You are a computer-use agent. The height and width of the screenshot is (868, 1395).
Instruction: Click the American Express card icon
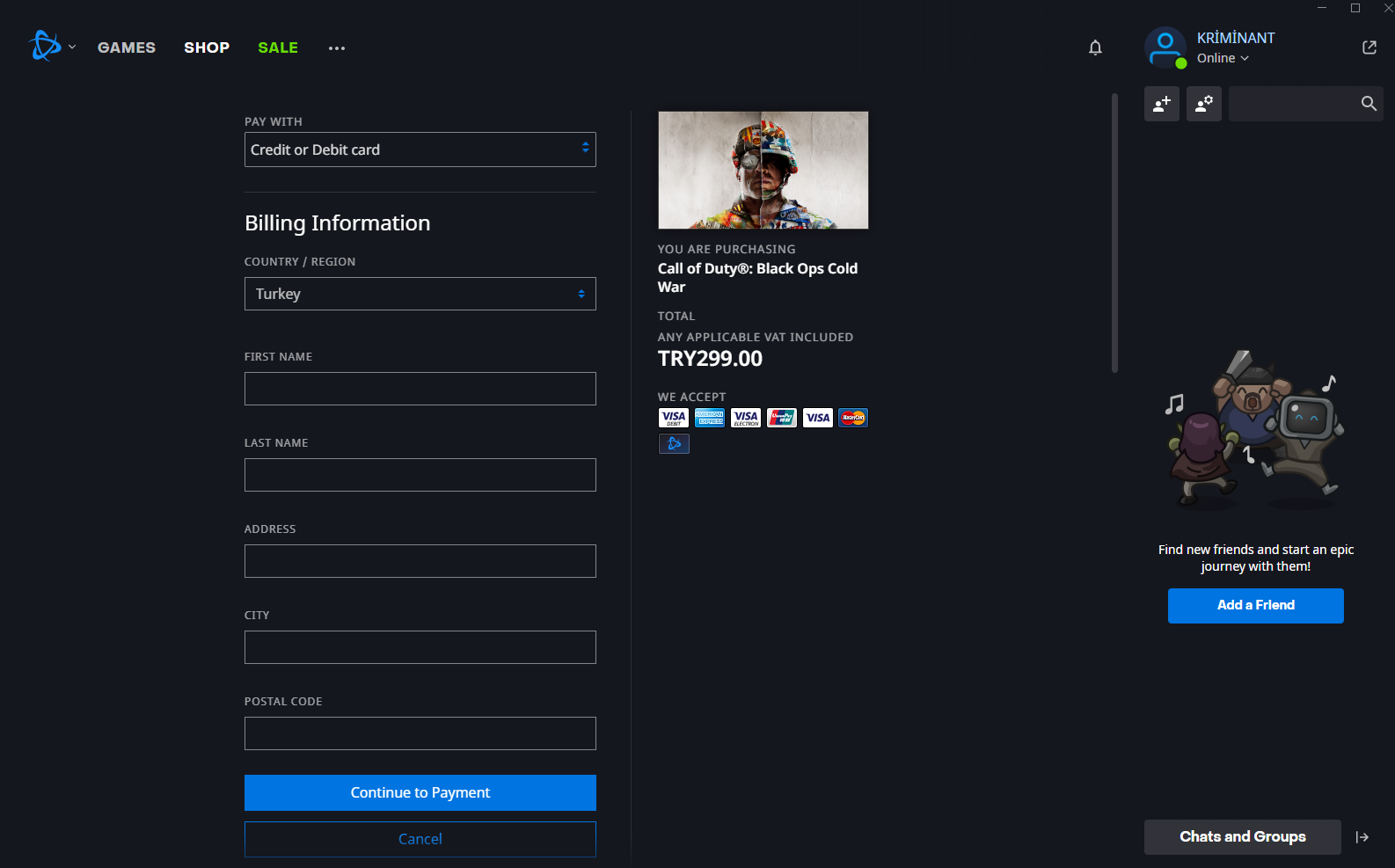[710, 418]
